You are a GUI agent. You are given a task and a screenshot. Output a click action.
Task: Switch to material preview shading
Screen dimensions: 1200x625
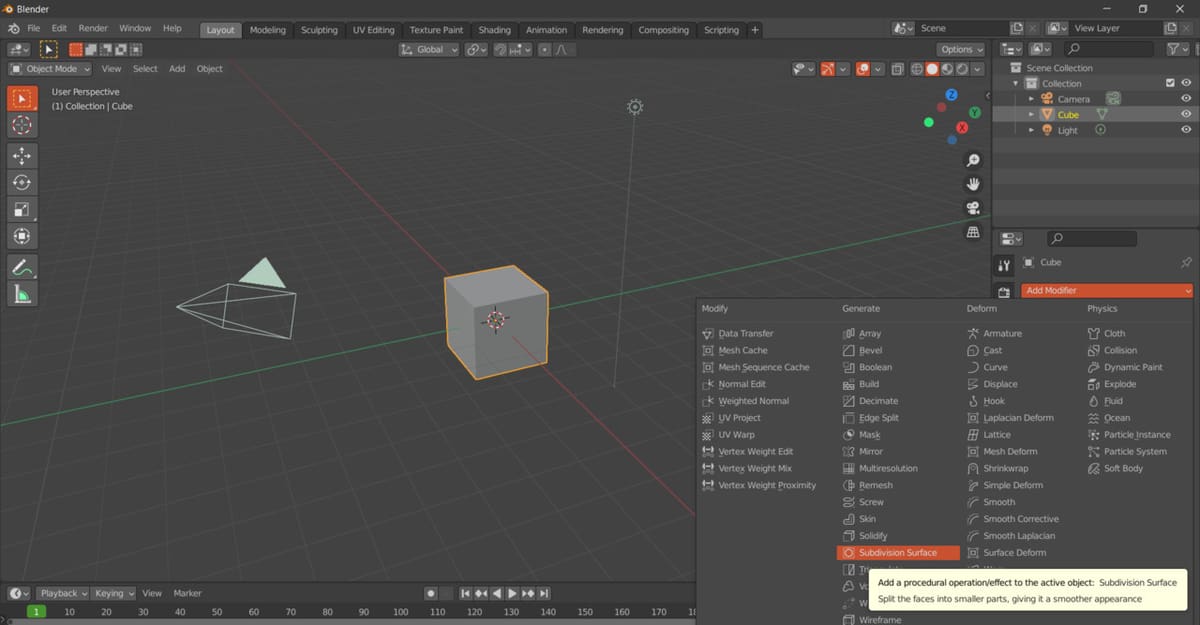tap(947, 69)
